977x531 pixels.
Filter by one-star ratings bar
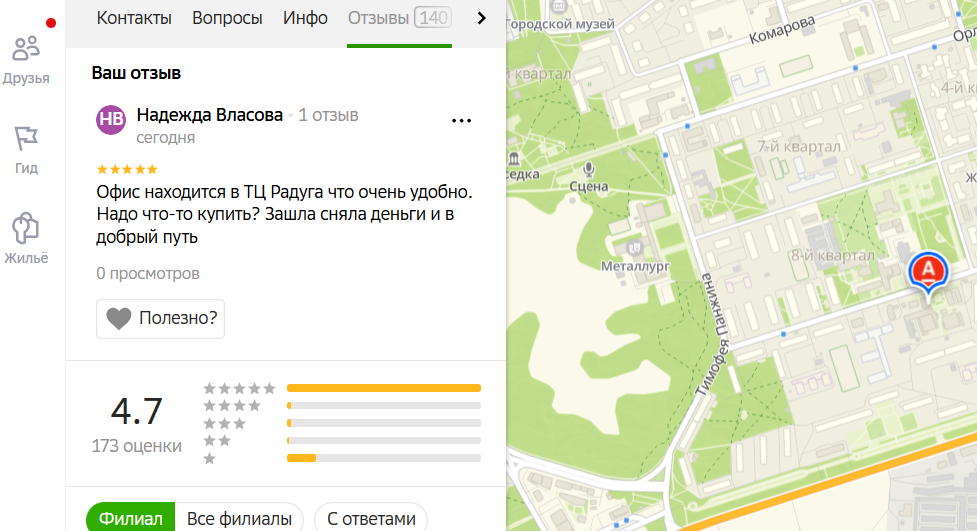point(384,458)
